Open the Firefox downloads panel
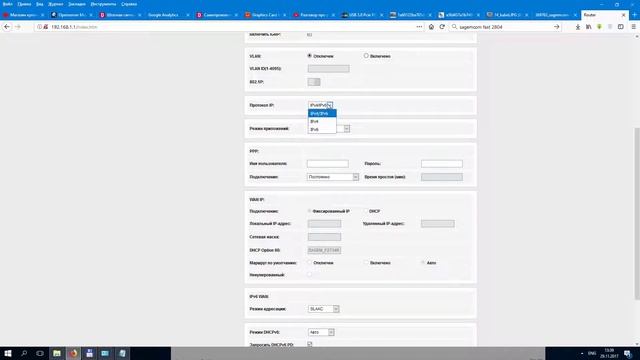Screen dimensions: 640x360 [x=578, y=27]
